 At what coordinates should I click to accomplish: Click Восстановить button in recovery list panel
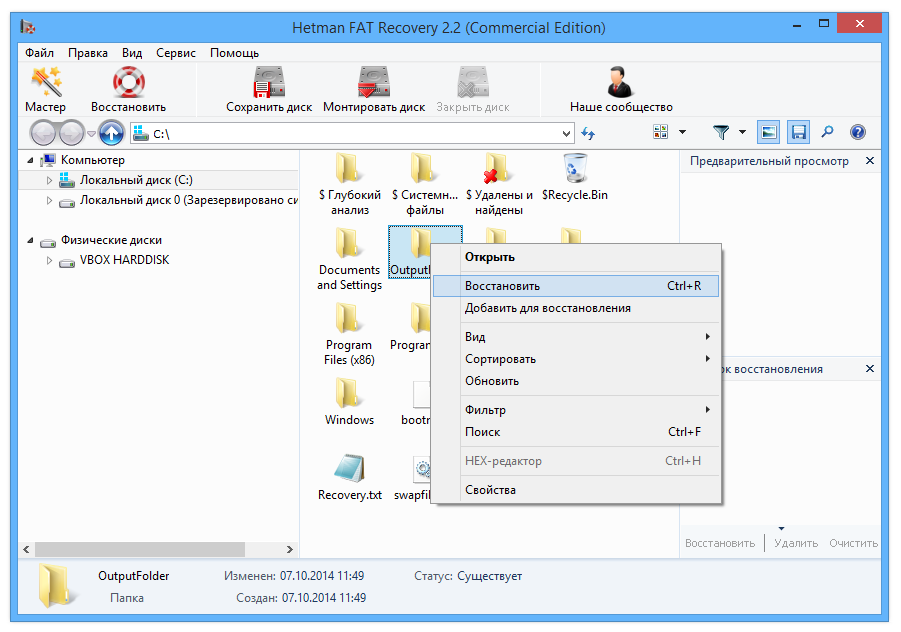(x=719, y=543)
